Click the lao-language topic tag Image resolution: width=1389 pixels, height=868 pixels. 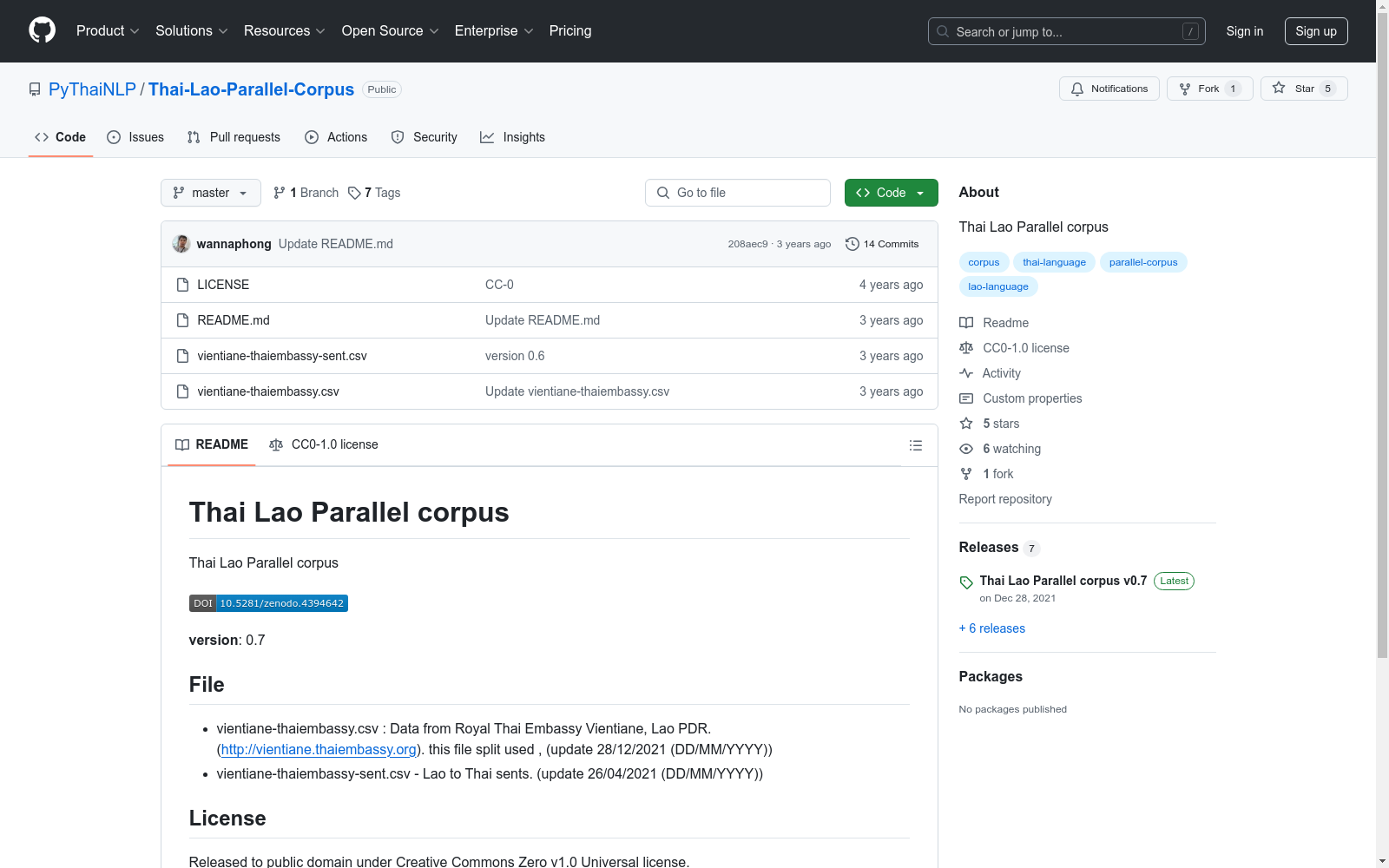click(x=998, y=286)
